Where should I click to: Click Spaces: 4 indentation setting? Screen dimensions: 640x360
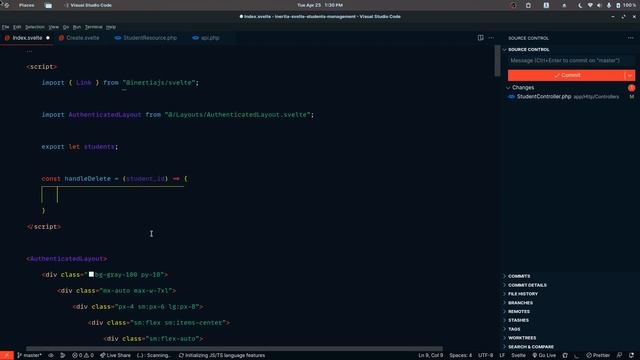pos(460,356)
